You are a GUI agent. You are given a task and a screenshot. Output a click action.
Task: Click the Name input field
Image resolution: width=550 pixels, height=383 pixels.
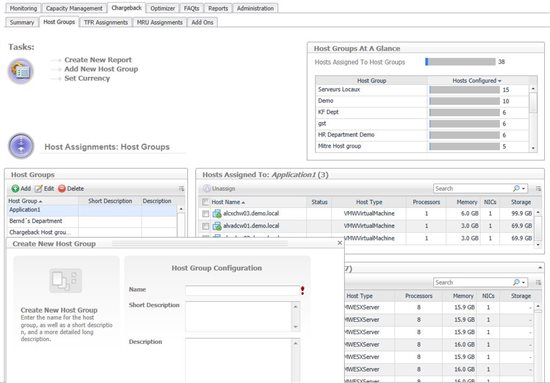point(242,290)
